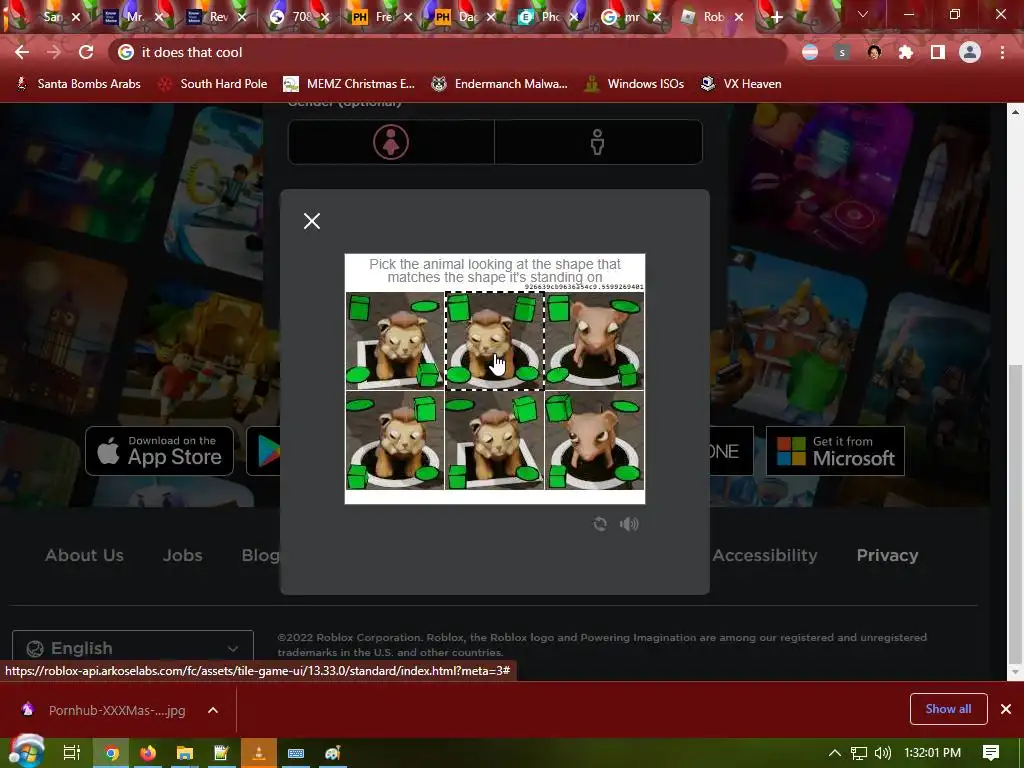The image size is (1024, 768).
Task: Open the Extensions puzzle piece menu
Action: pos(905,52)
